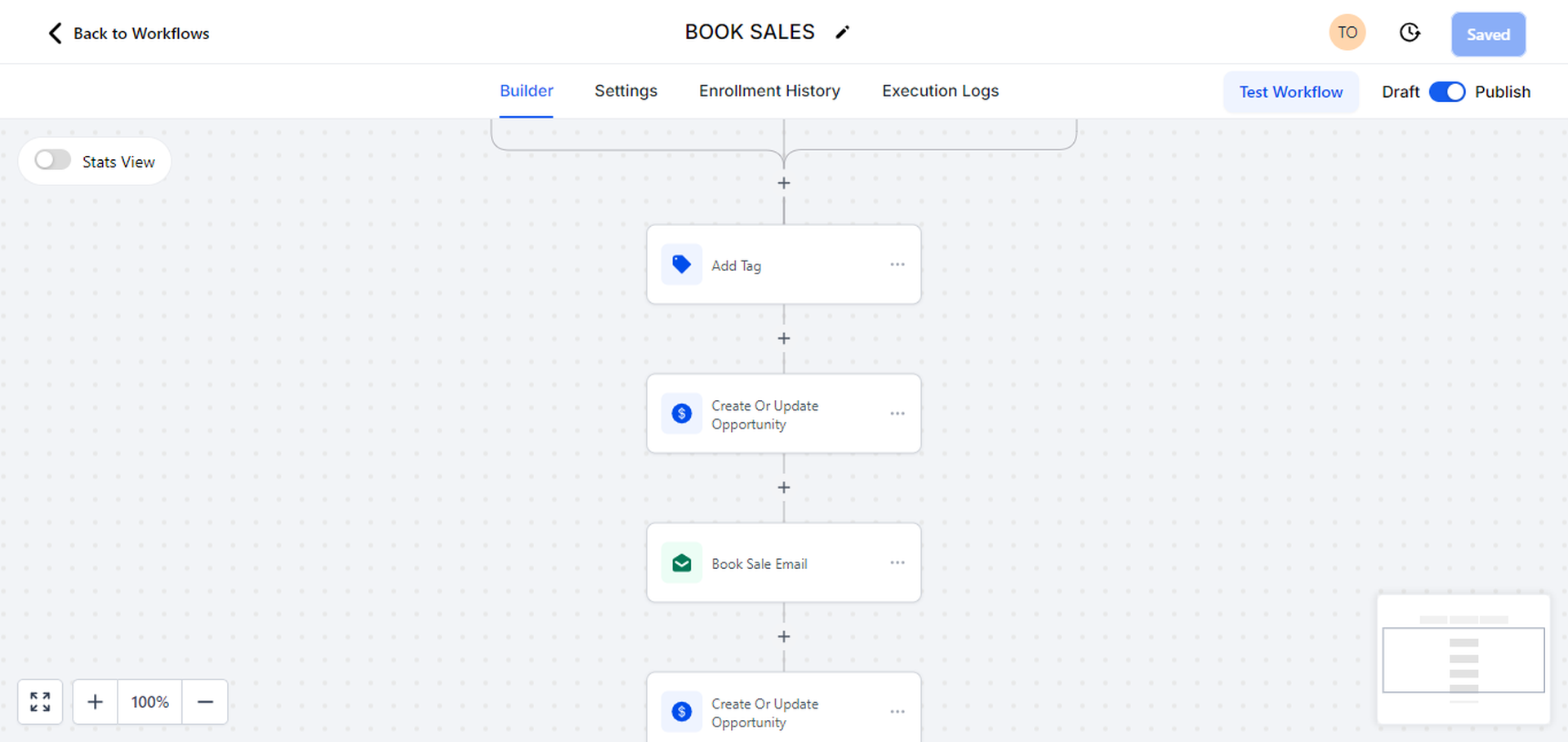Click the 100% zoom level indicator
This screenshot has height=742, width=1568.
click(150, 702)
